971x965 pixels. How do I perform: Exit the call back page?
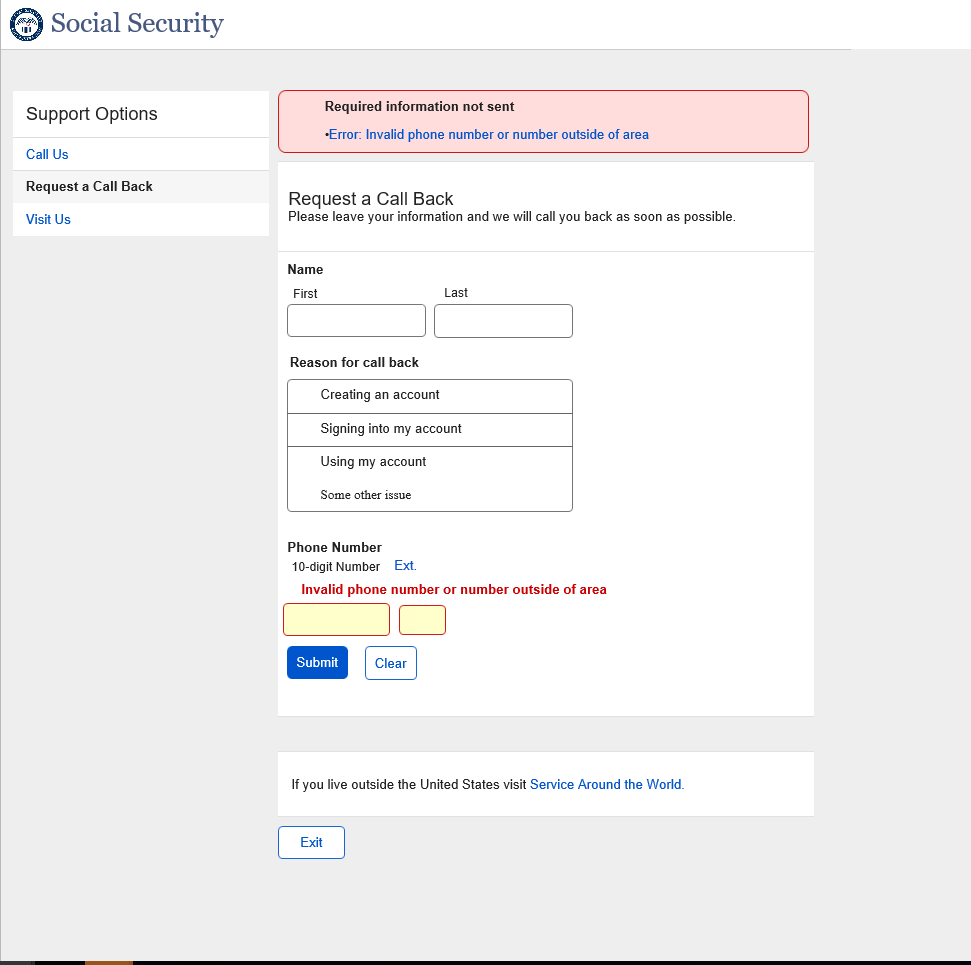311,843
